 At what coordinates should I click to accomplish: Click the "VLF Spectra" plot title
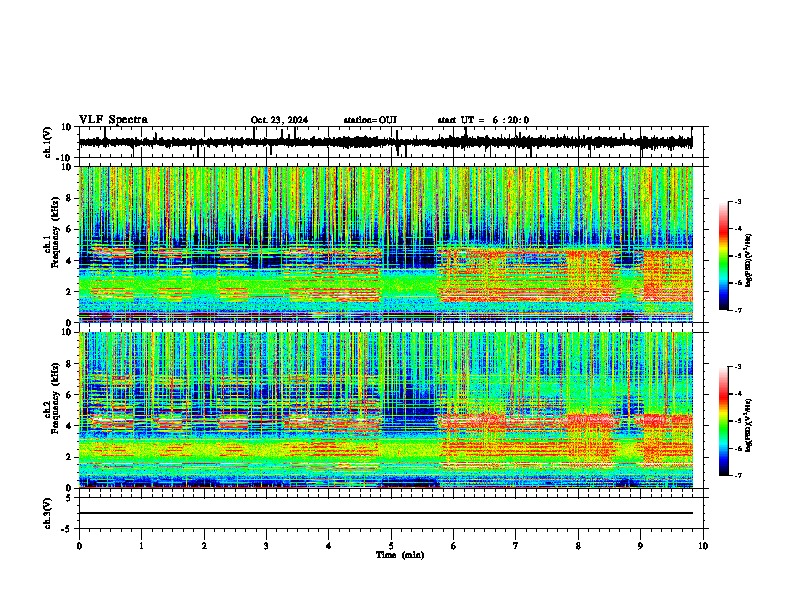[x=113, y=119]
